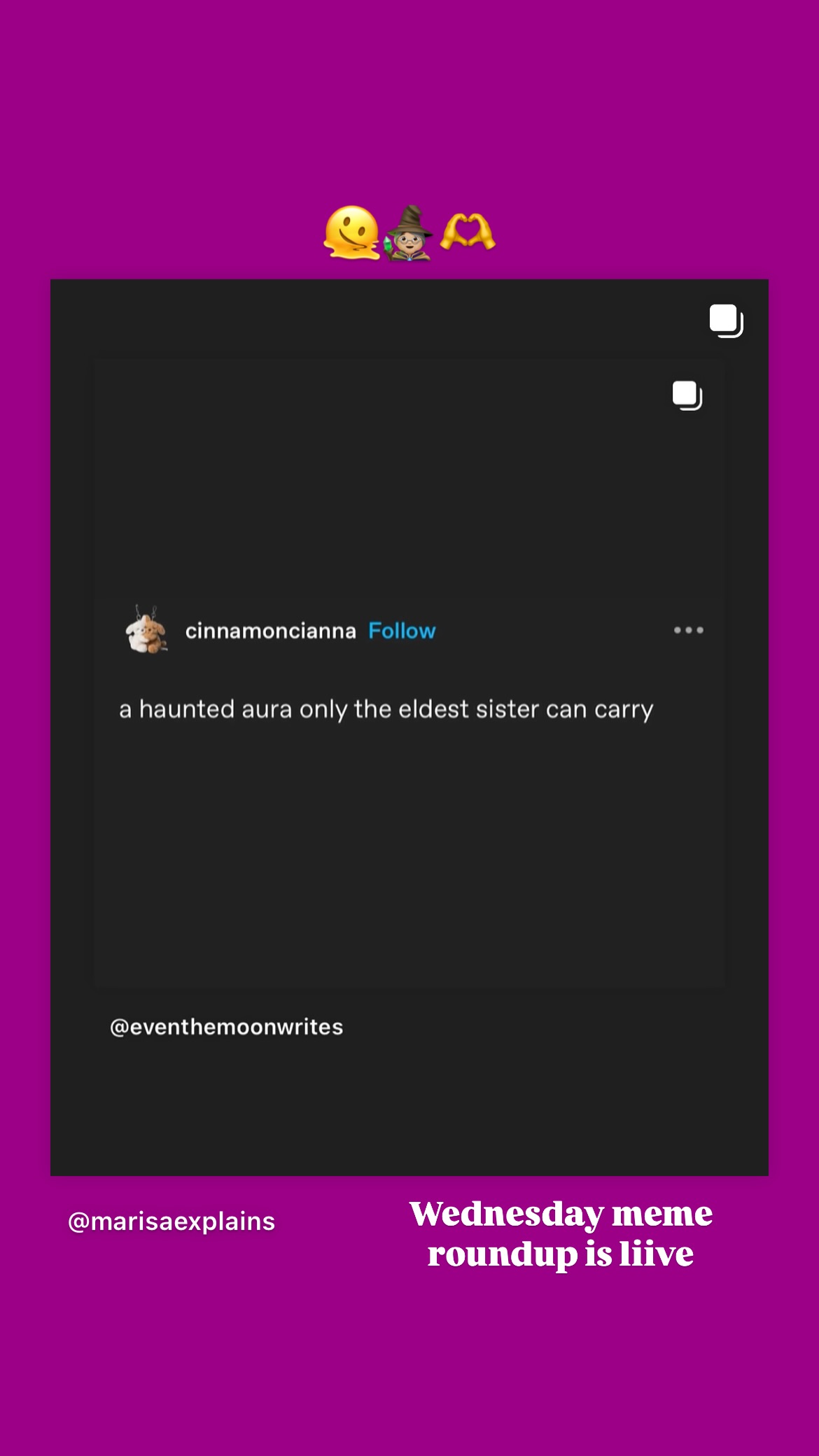Open cinnamoncianna's bunny avatar picture

146,629
